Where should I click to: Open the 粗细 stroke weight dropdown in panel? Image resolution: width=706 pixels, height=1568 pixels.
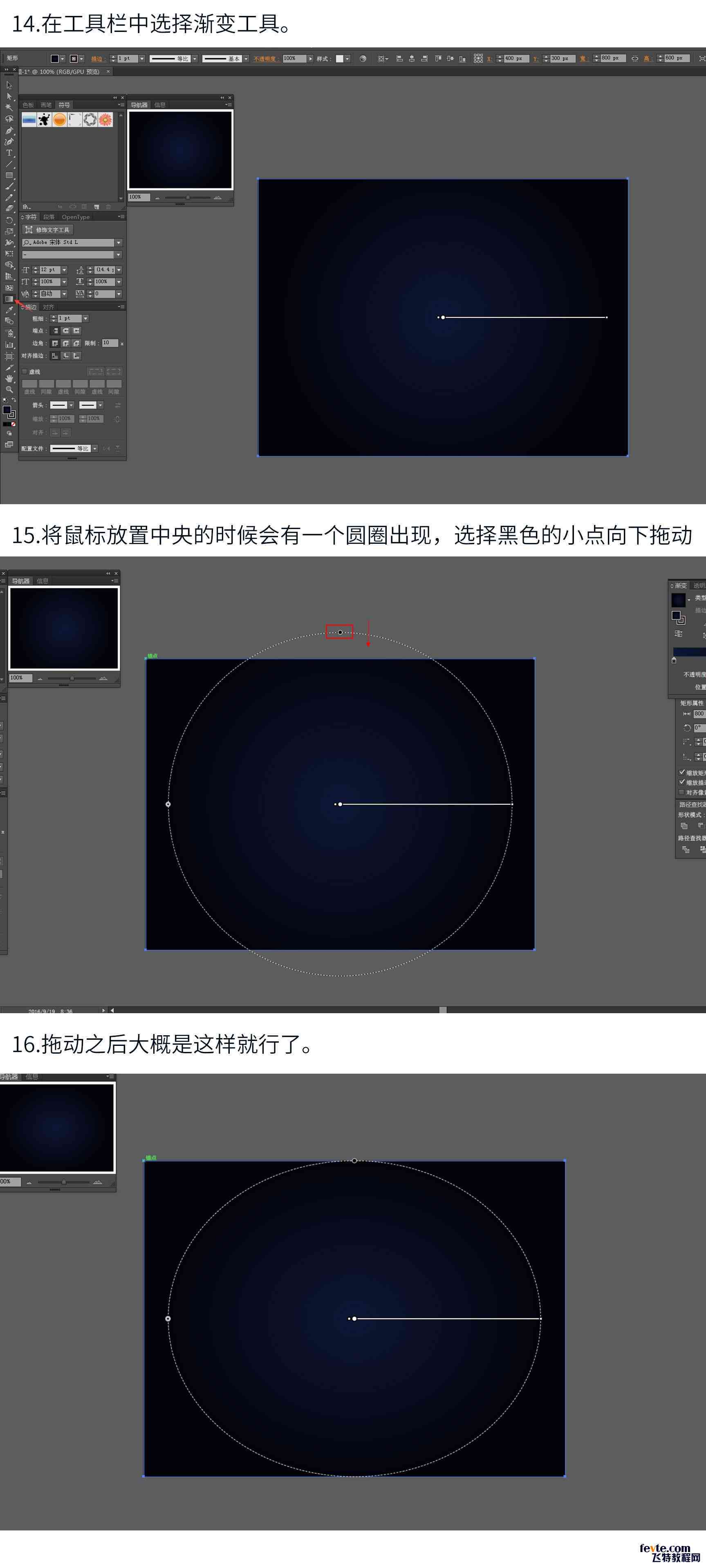click(x=85, y=318)
